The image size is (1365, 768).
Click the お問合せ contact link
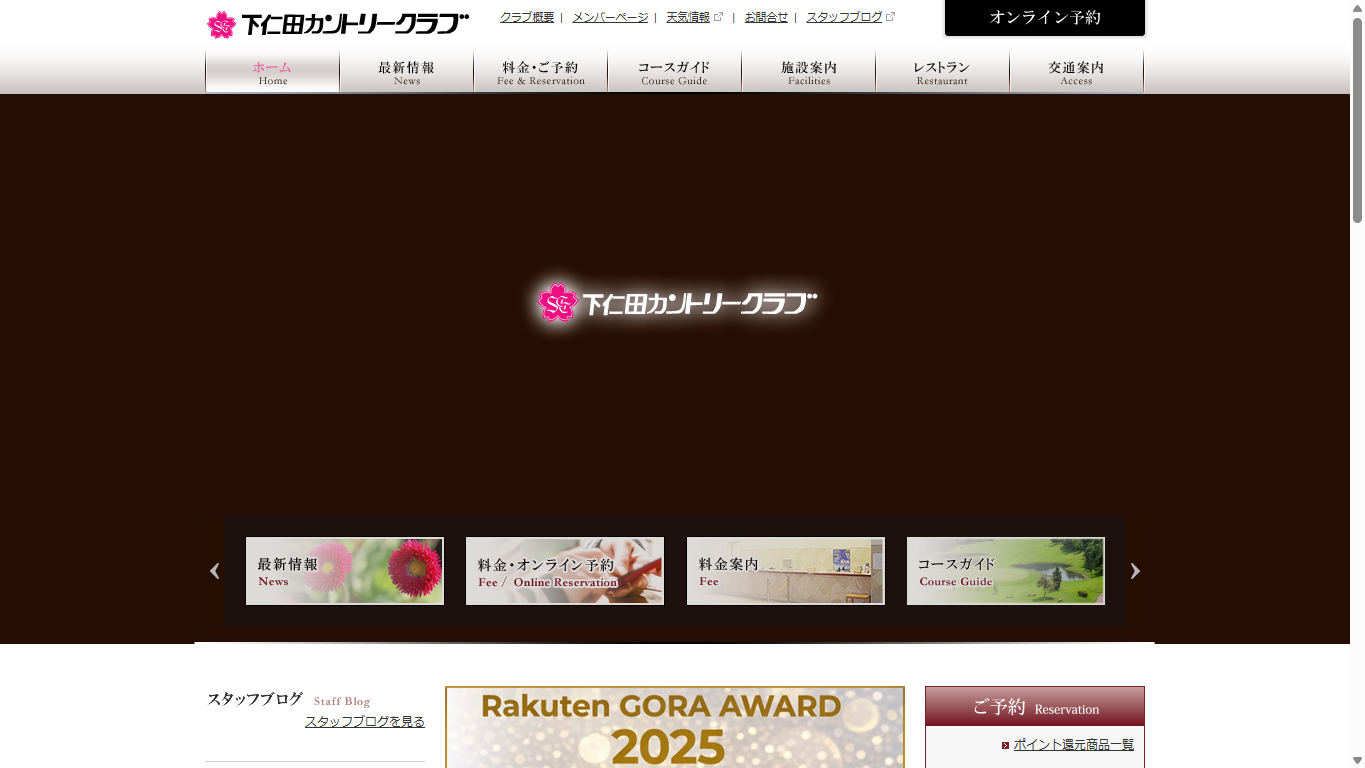point(766,17)
